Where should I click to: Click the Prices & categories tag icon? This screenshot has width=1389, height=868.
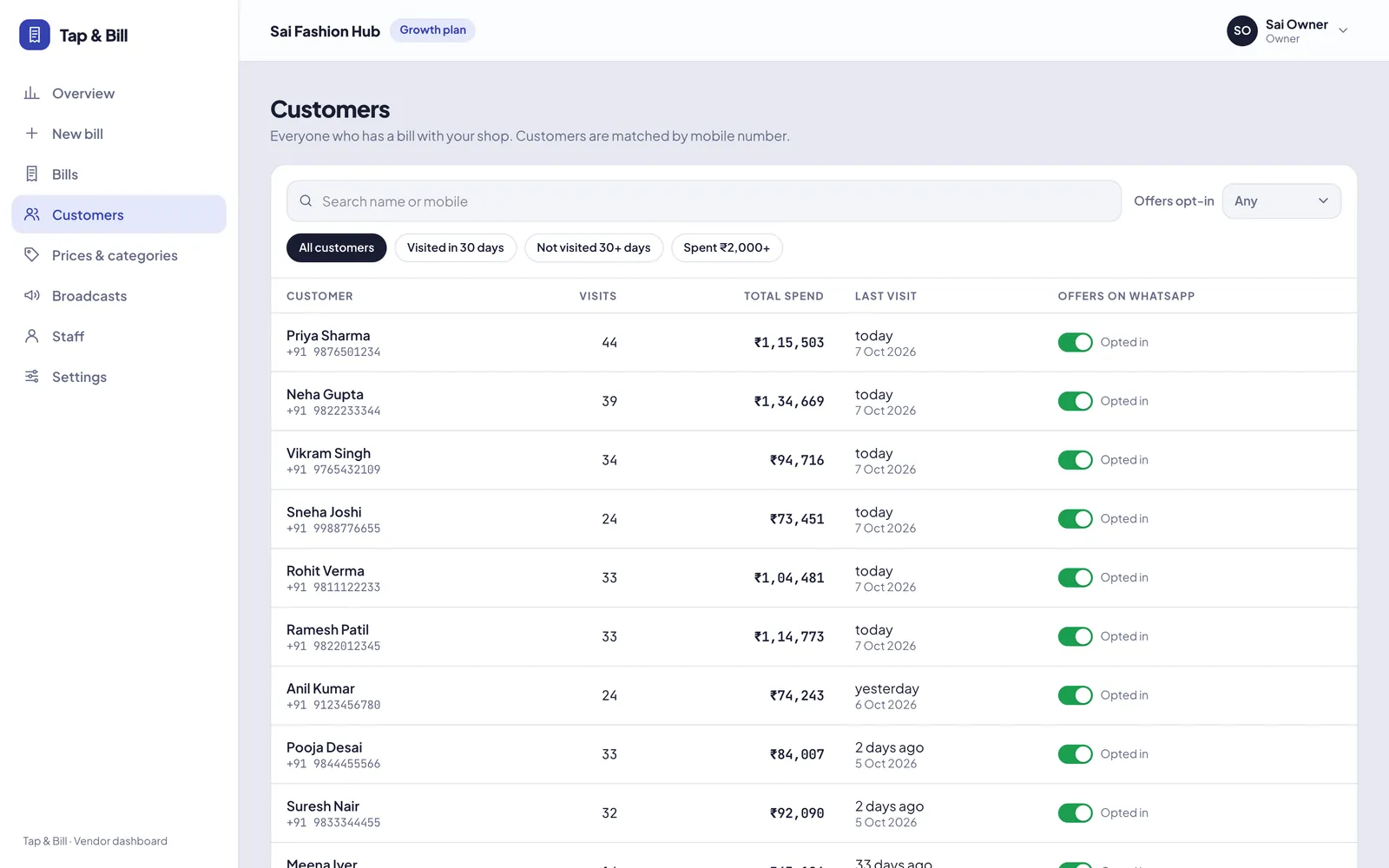coord(32,254)
